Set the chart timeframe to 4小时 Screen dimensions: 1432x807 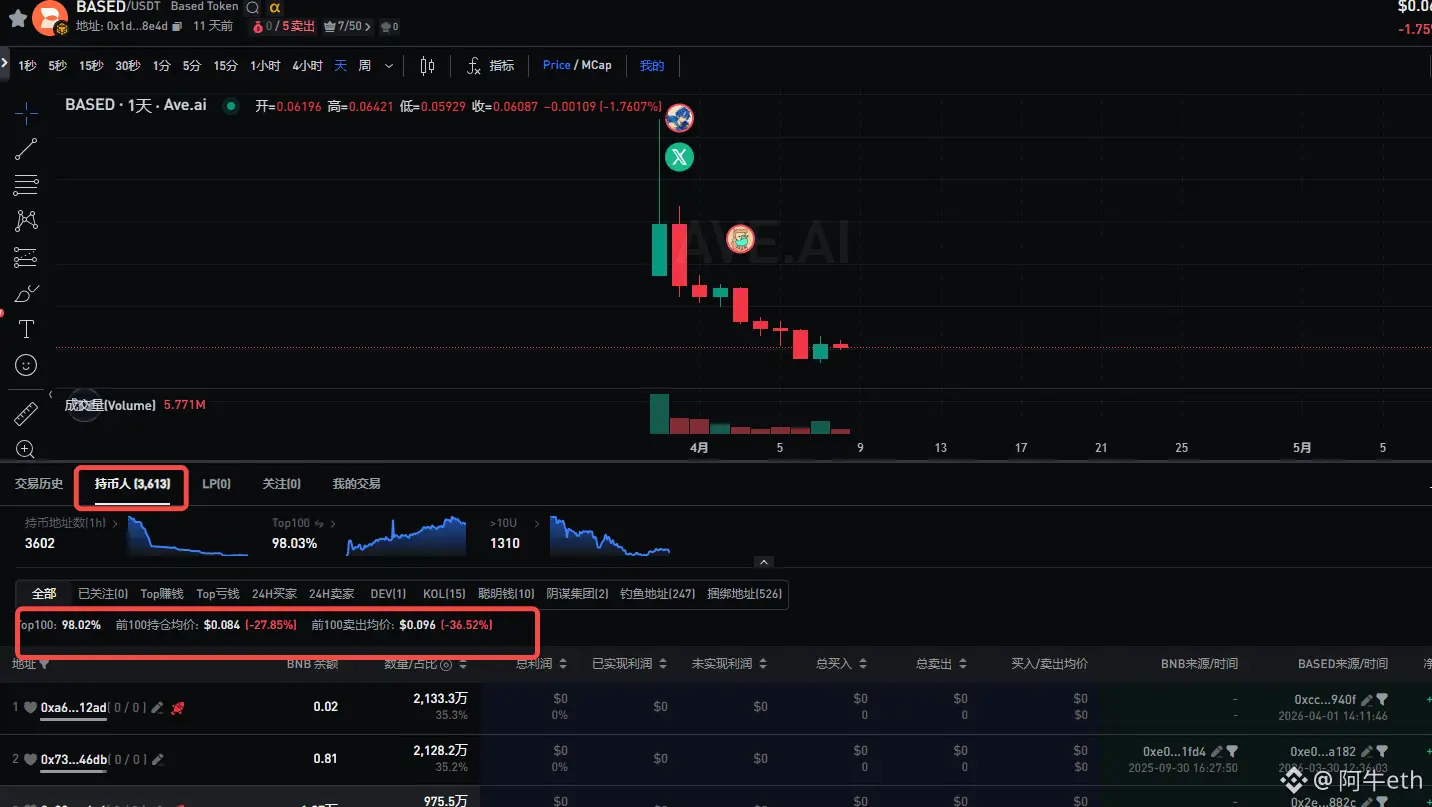pyautogui.click(x=307, y=66)
